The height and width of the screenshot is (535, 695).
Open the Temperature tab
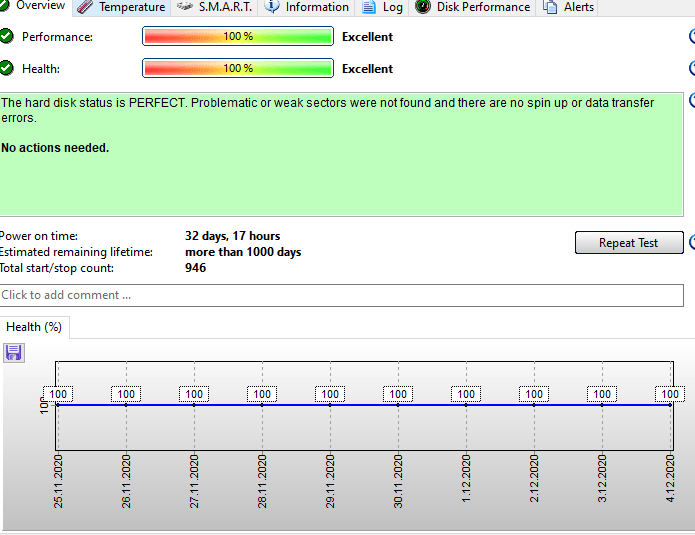tap(121, 8)
